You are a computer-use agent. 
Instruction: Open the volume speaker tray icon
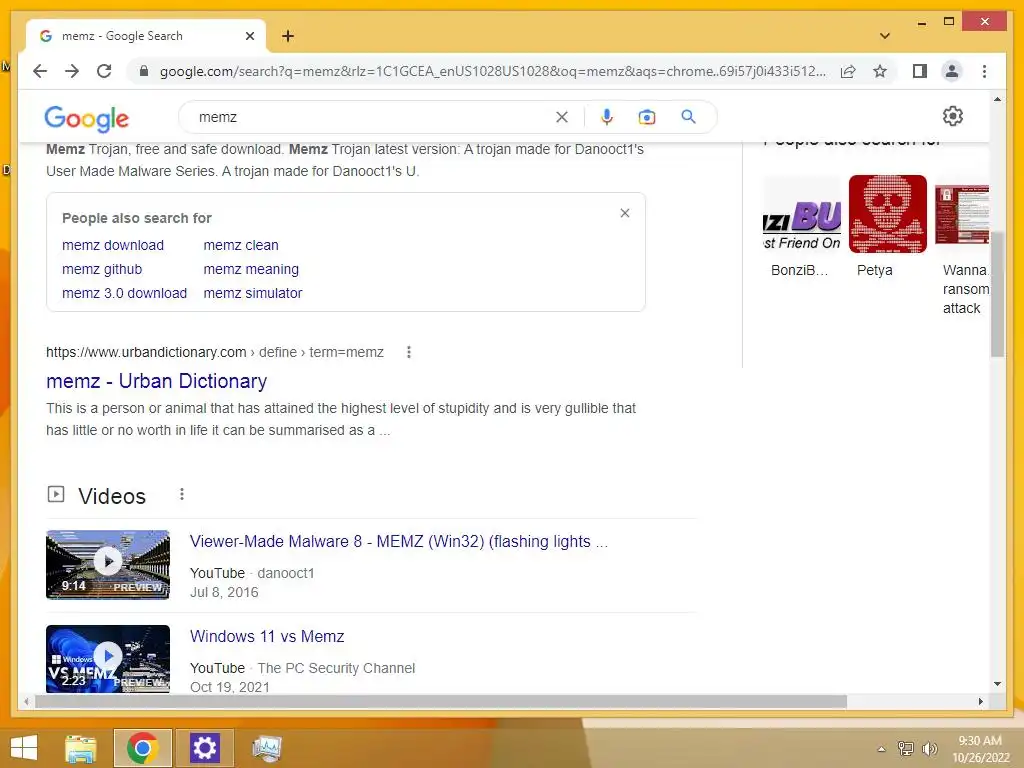tap(929, 748)
